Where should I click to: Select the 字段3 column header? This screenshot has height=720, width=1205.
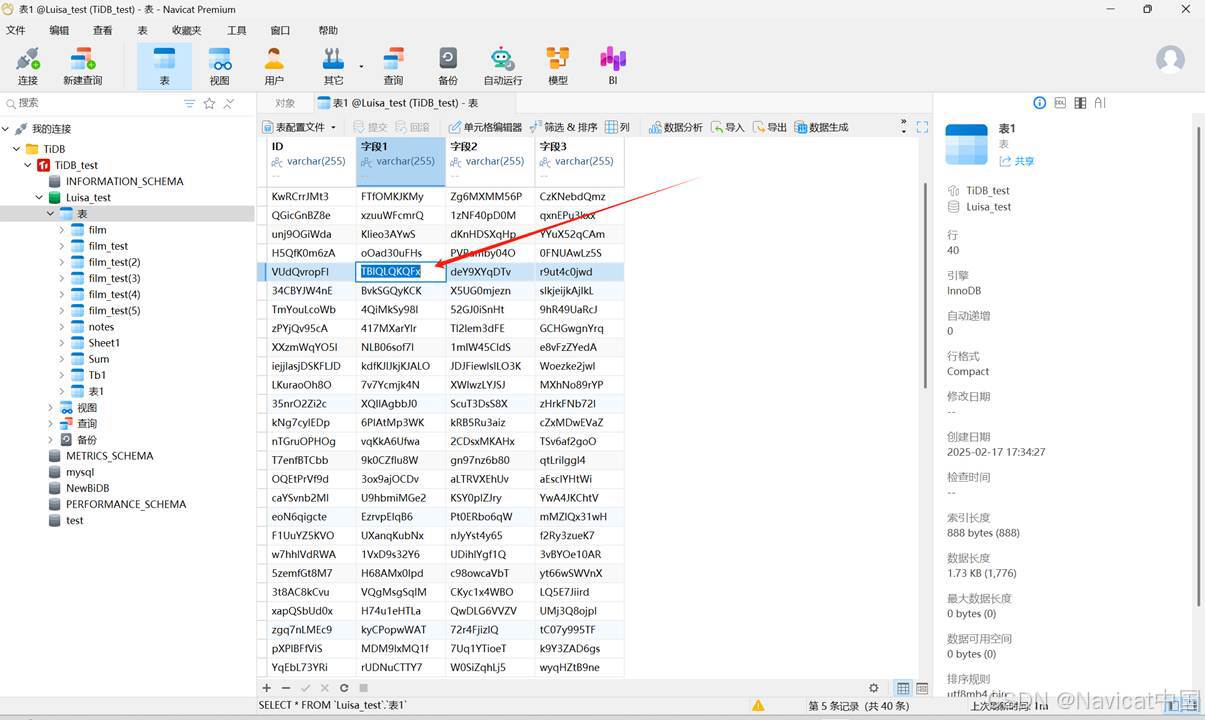pos(579,162)
